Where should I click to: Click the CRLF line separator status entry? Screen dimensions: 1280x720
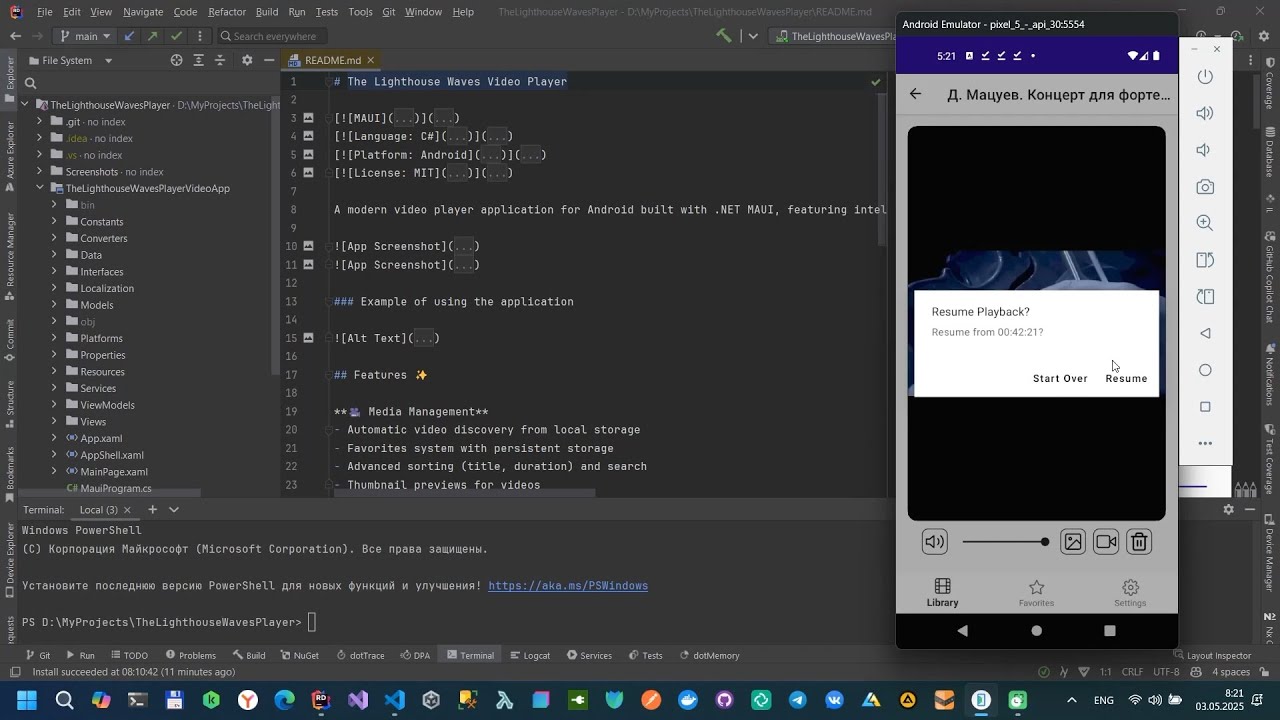tap(1132, 672)
